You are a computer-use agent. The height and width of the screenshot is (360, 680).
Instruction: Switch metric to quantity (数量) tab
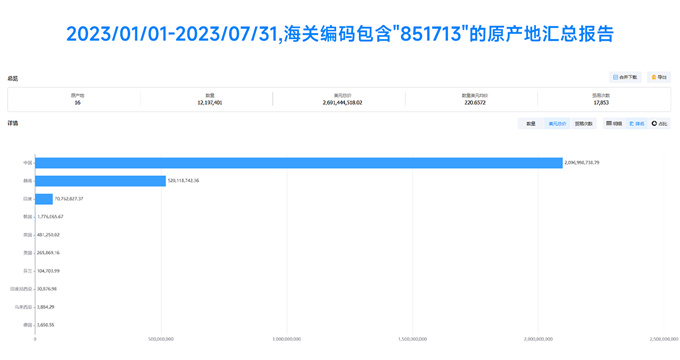(x=531, y=124)
